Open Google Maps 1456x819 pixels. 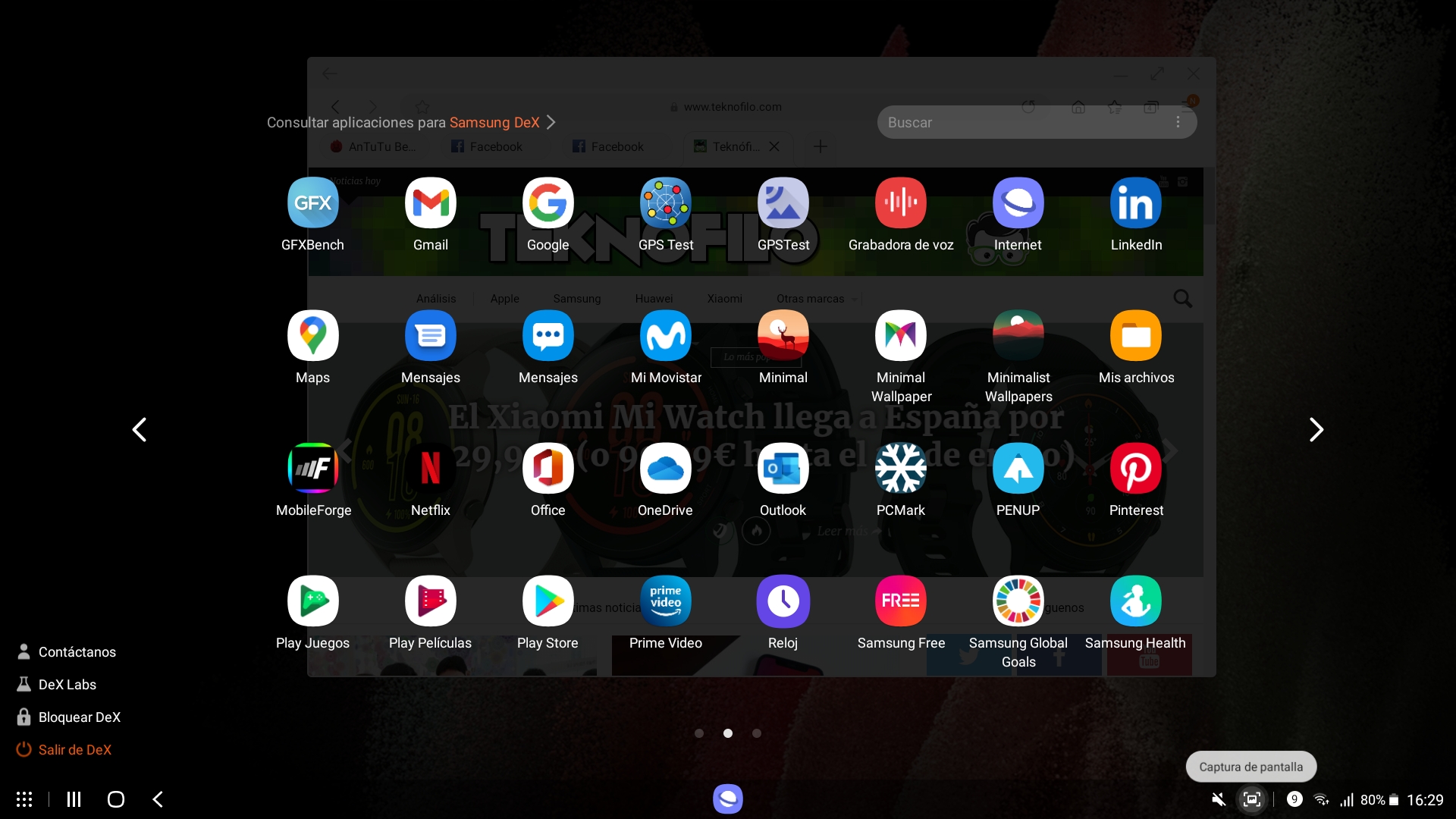312,336
